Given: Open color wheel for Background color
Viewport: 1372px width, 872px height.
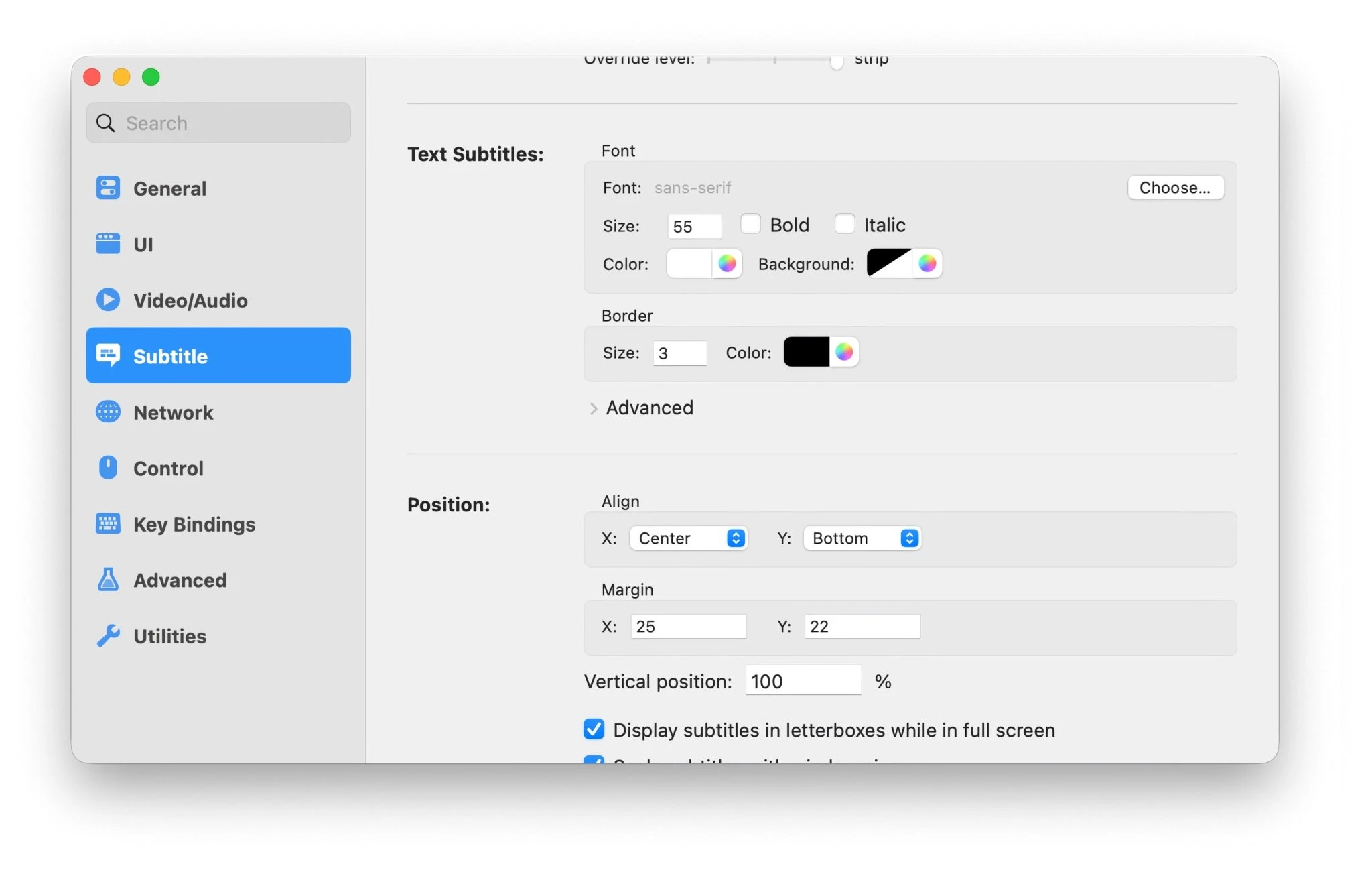Looking at the screenshot, I should pos(927,263).
